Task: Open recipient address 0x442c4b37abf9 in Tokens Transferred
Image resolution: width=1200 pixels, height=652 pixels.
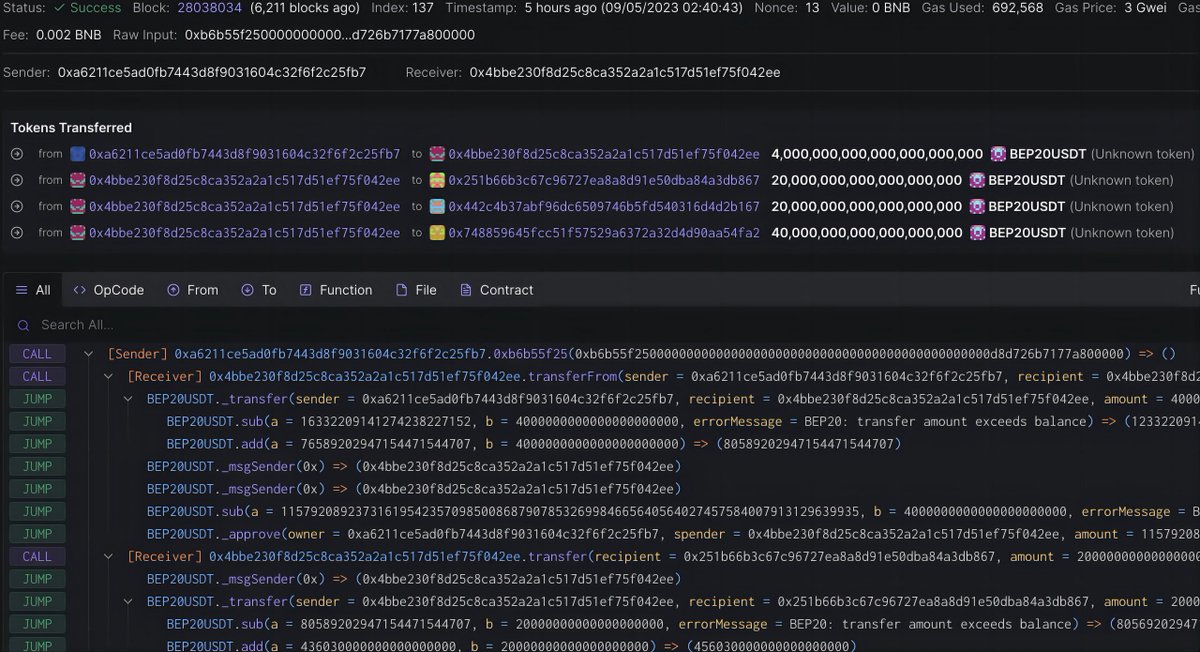Action: point(604,206)
